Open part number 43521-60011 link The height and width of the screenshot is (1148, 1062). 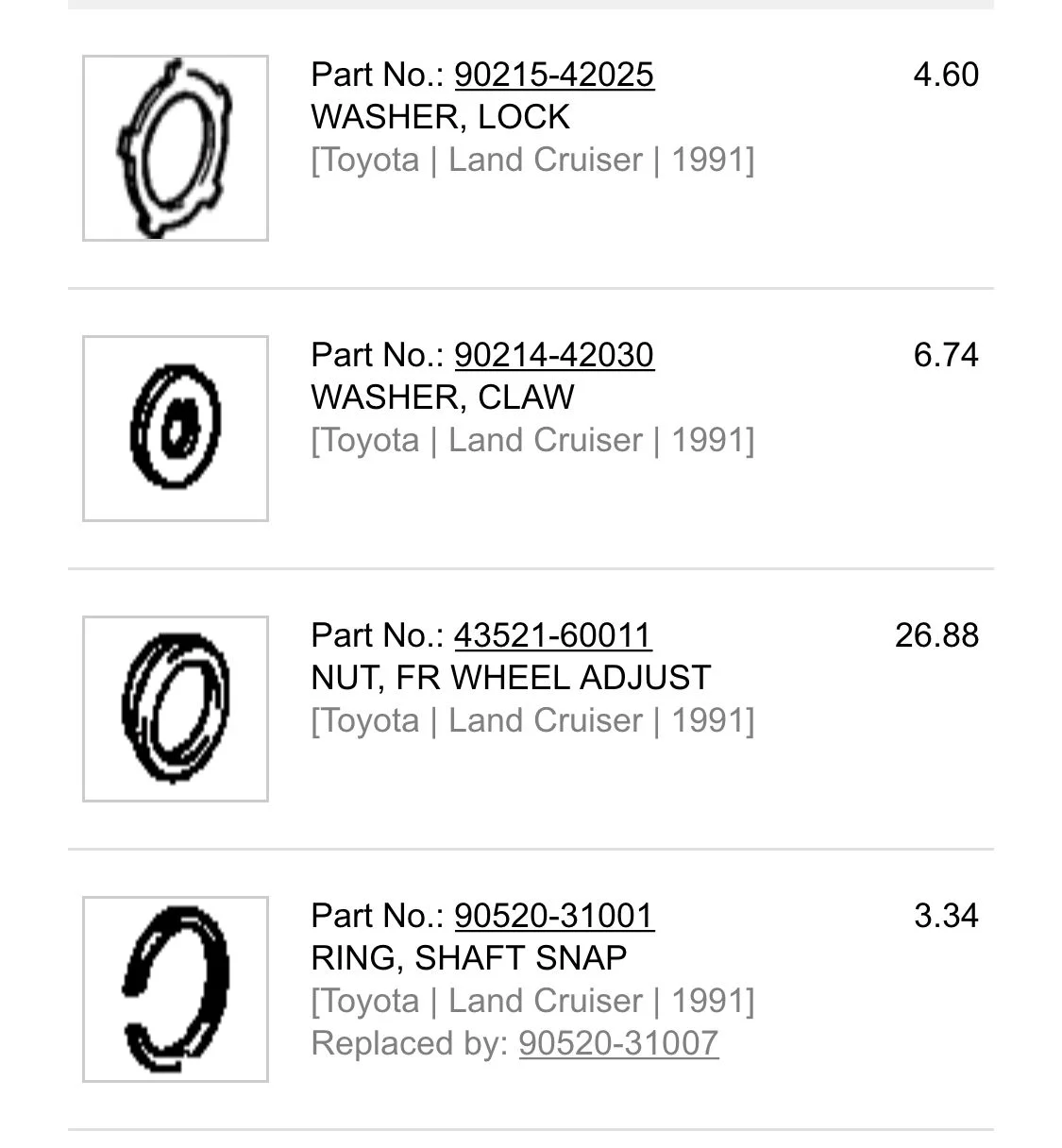552,635
